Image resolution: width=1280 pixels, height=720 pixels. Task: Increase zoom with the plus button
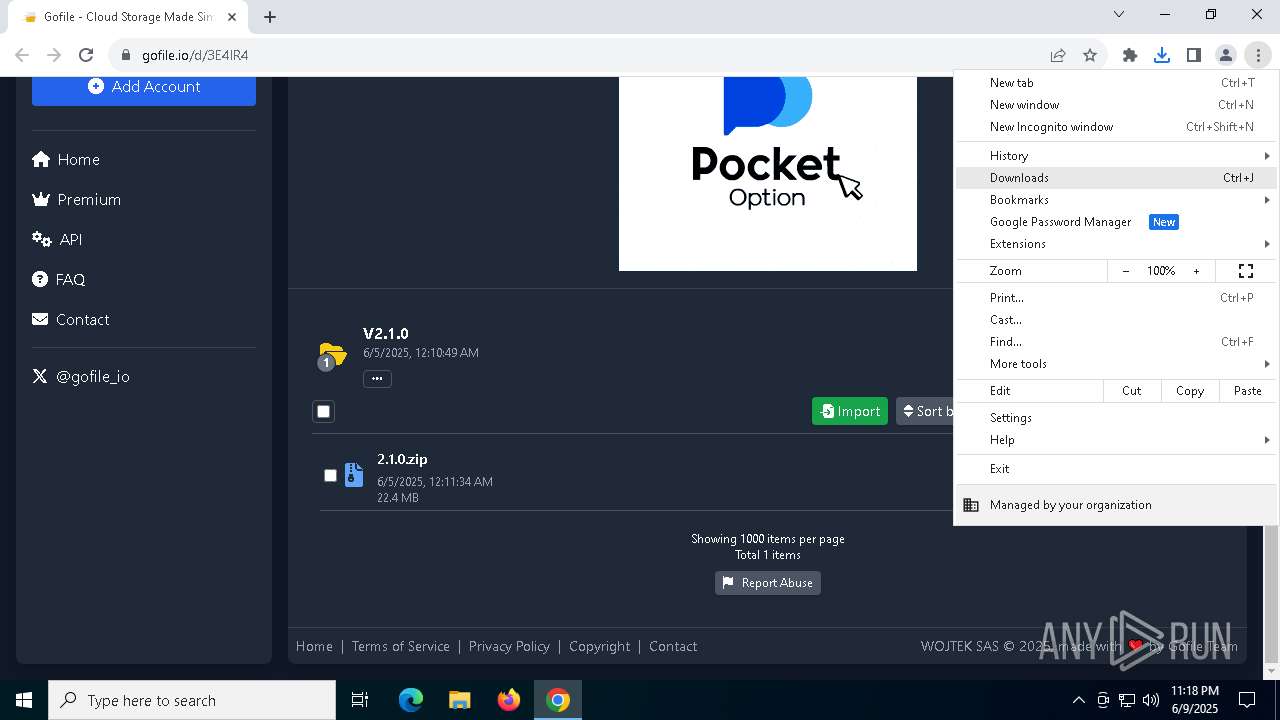[x=1196, y=271]
